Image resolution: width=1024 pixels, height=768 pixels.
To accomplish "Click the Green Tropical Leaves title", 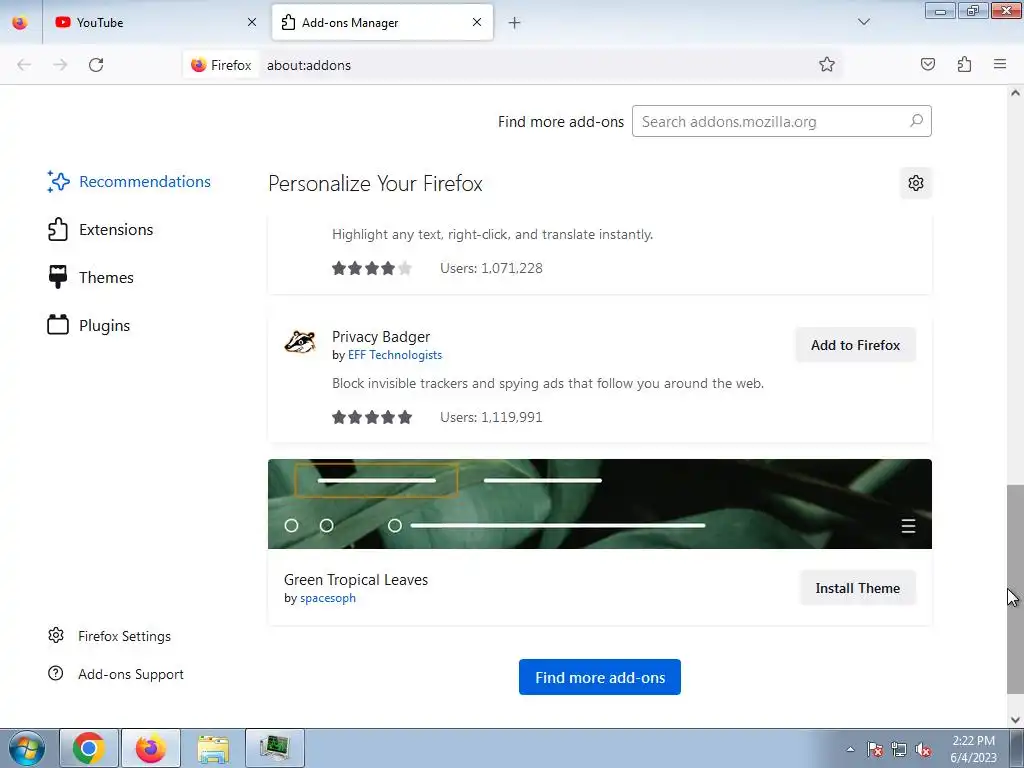I will [356, 580].
